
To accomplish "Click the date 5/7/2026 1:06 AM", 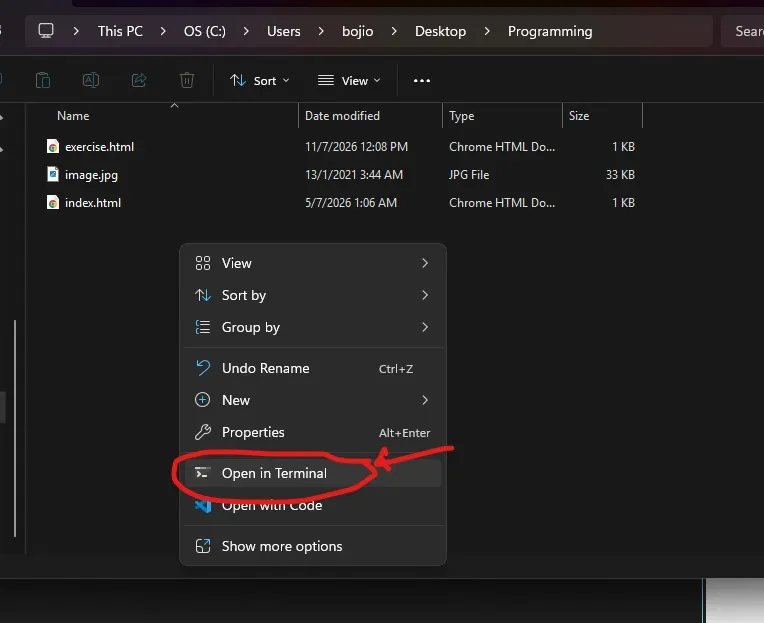I will point(351,203).
